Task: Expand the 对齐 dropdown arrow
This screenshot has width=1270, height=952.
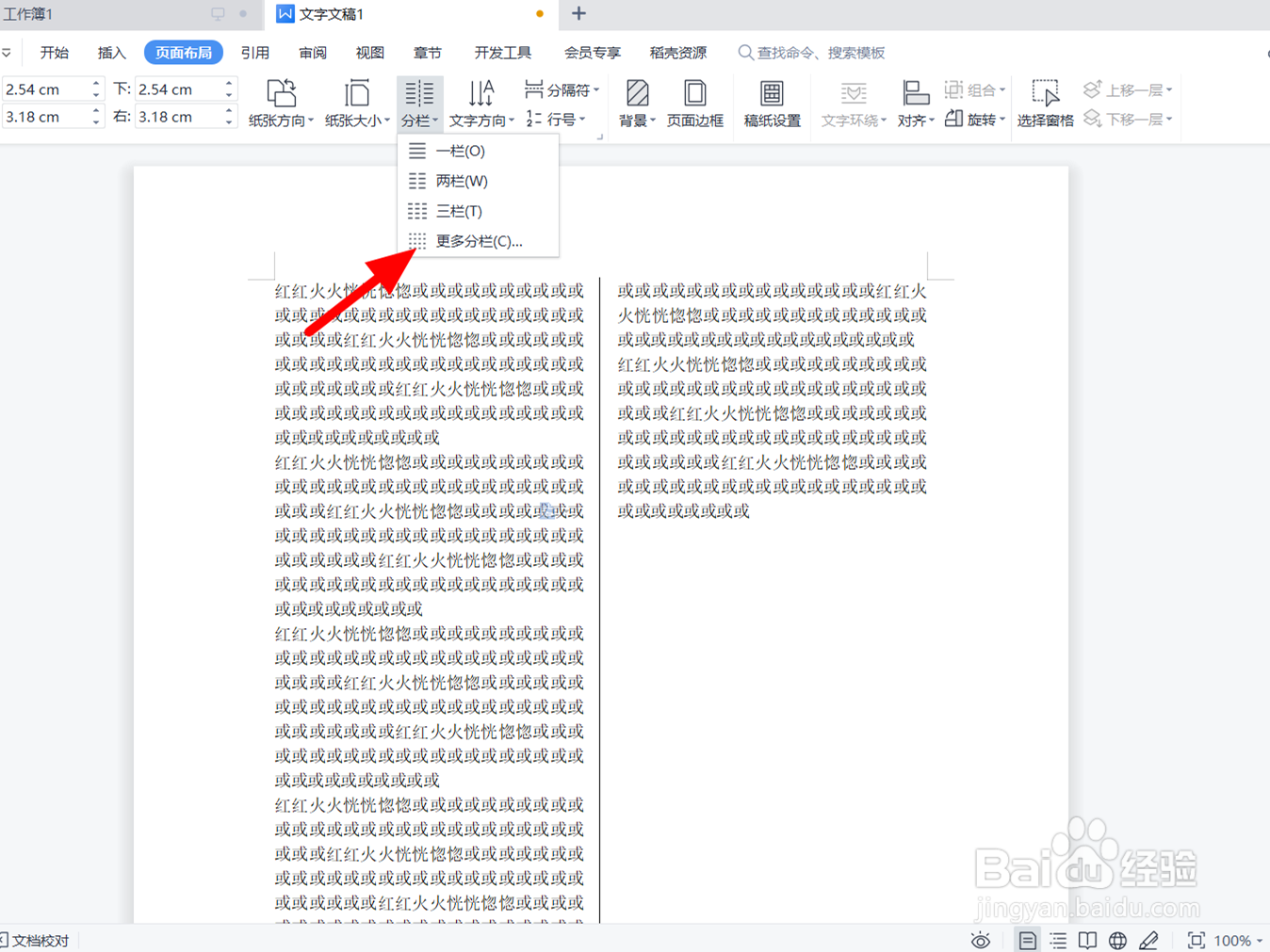Action: click(931, 121)
